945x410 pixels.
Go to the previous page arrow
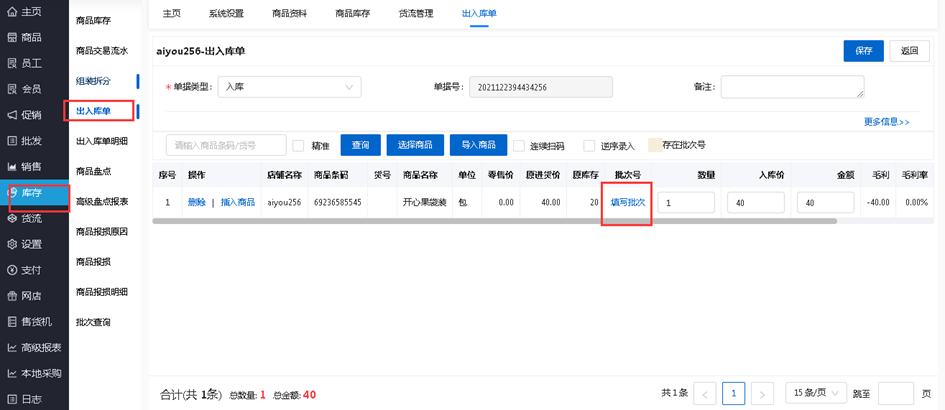pos(705,394)
